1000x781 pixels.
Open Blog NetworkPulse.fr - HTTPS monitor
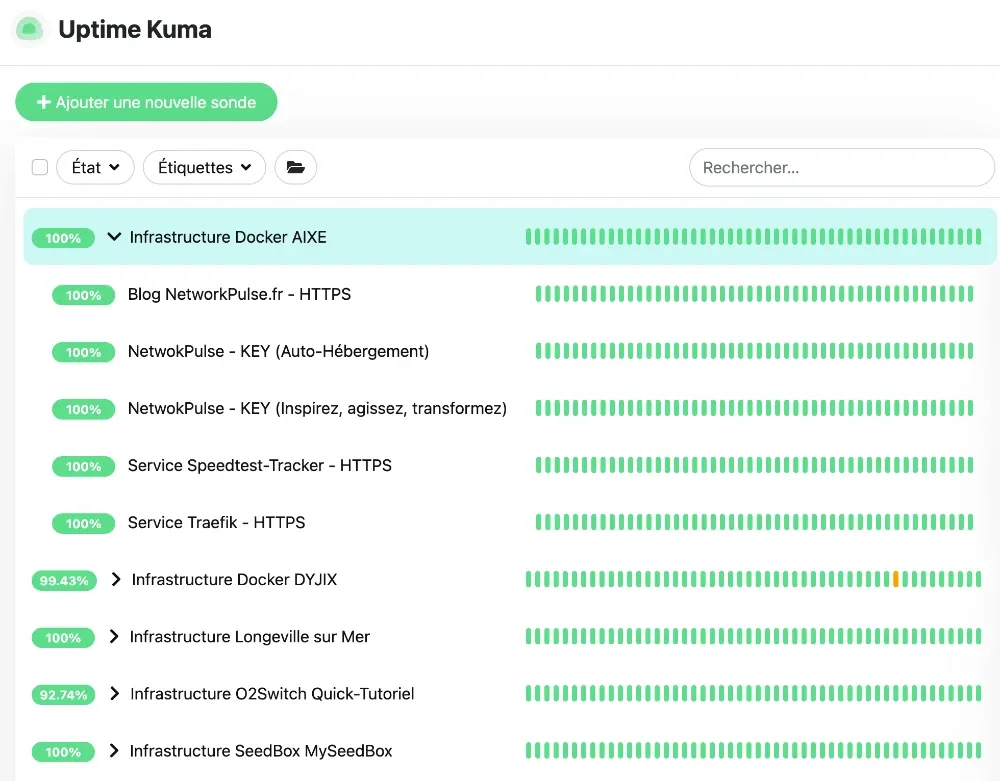239,294
